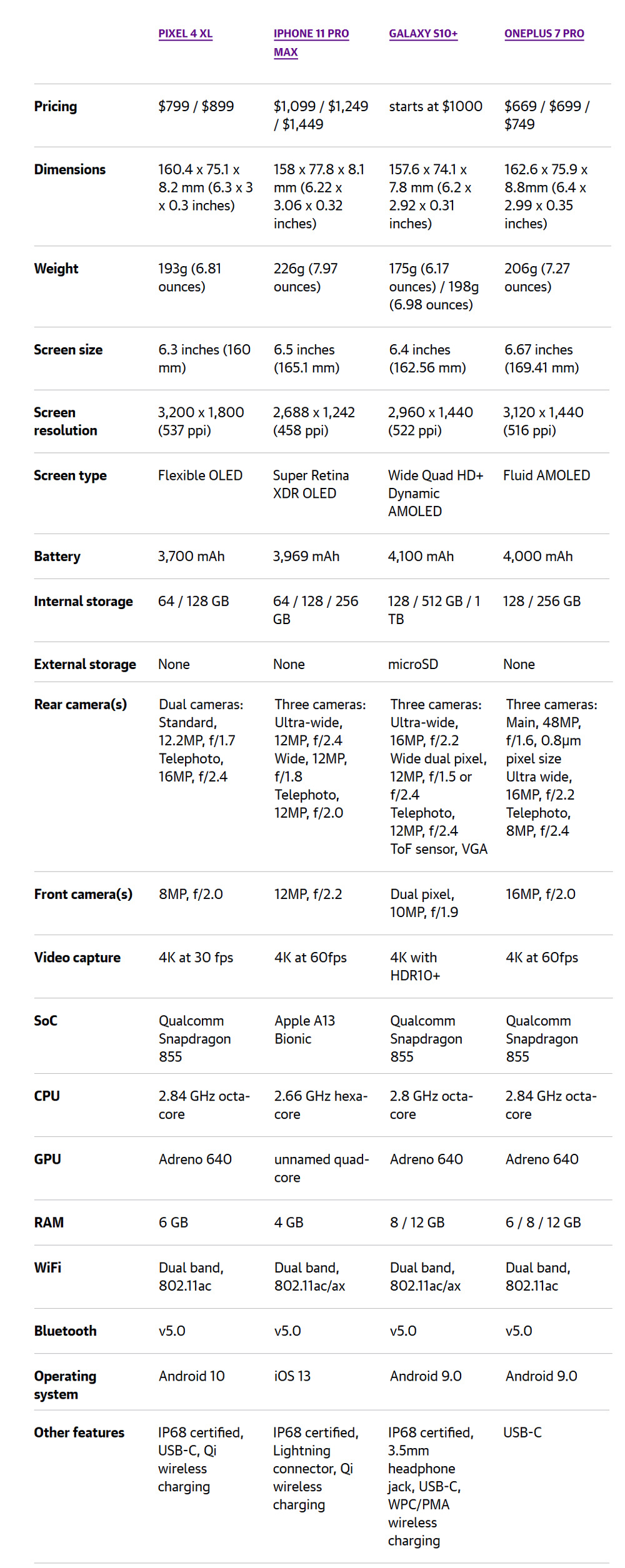Click the SoC row label

[x=46, y=1021]
